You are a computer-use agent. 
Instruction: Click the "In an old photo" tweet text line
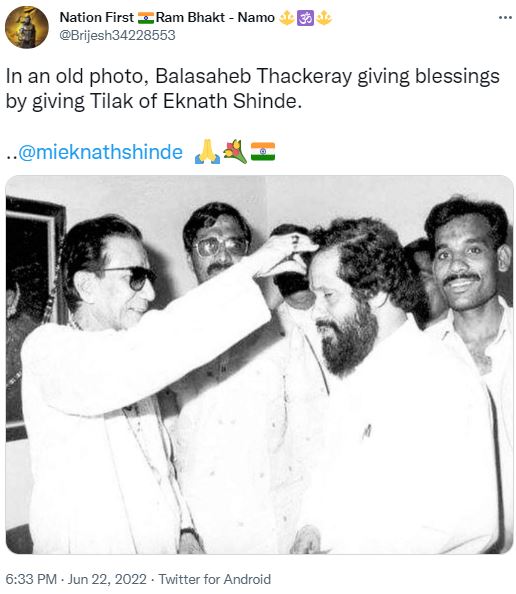253,76
